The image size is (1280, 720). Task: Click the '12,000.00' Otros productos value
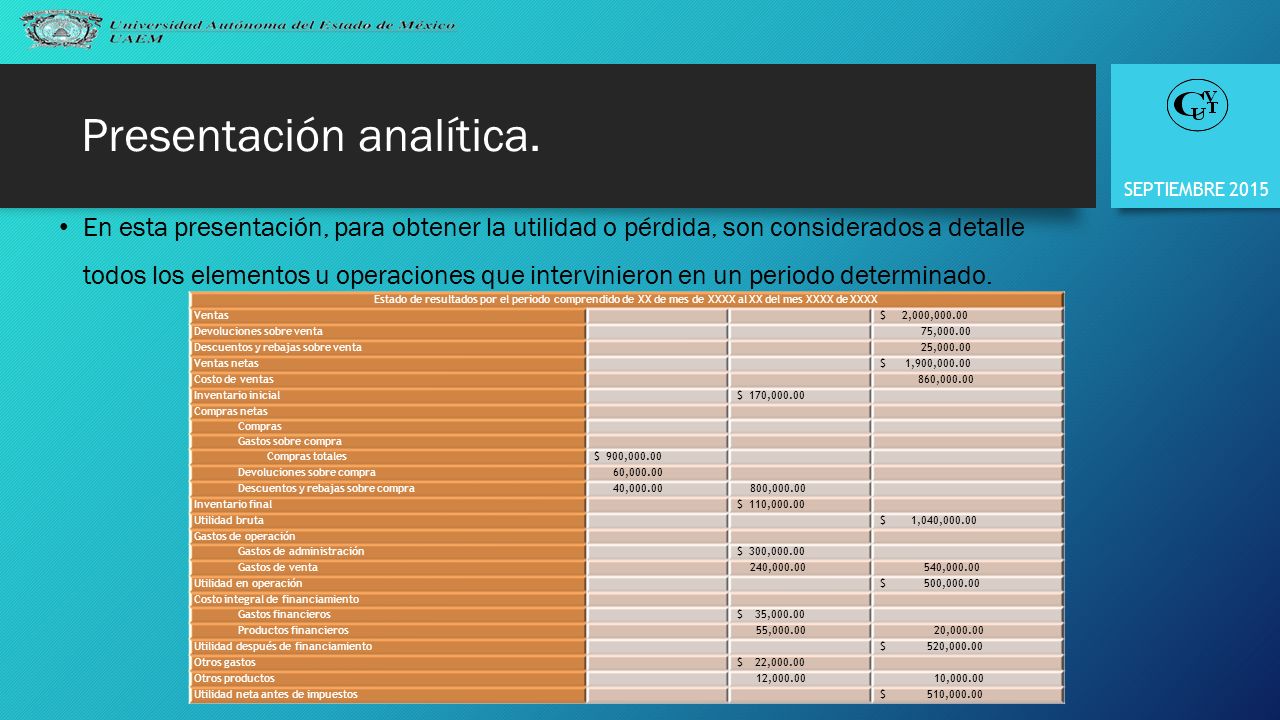click(x=780, y=678)
